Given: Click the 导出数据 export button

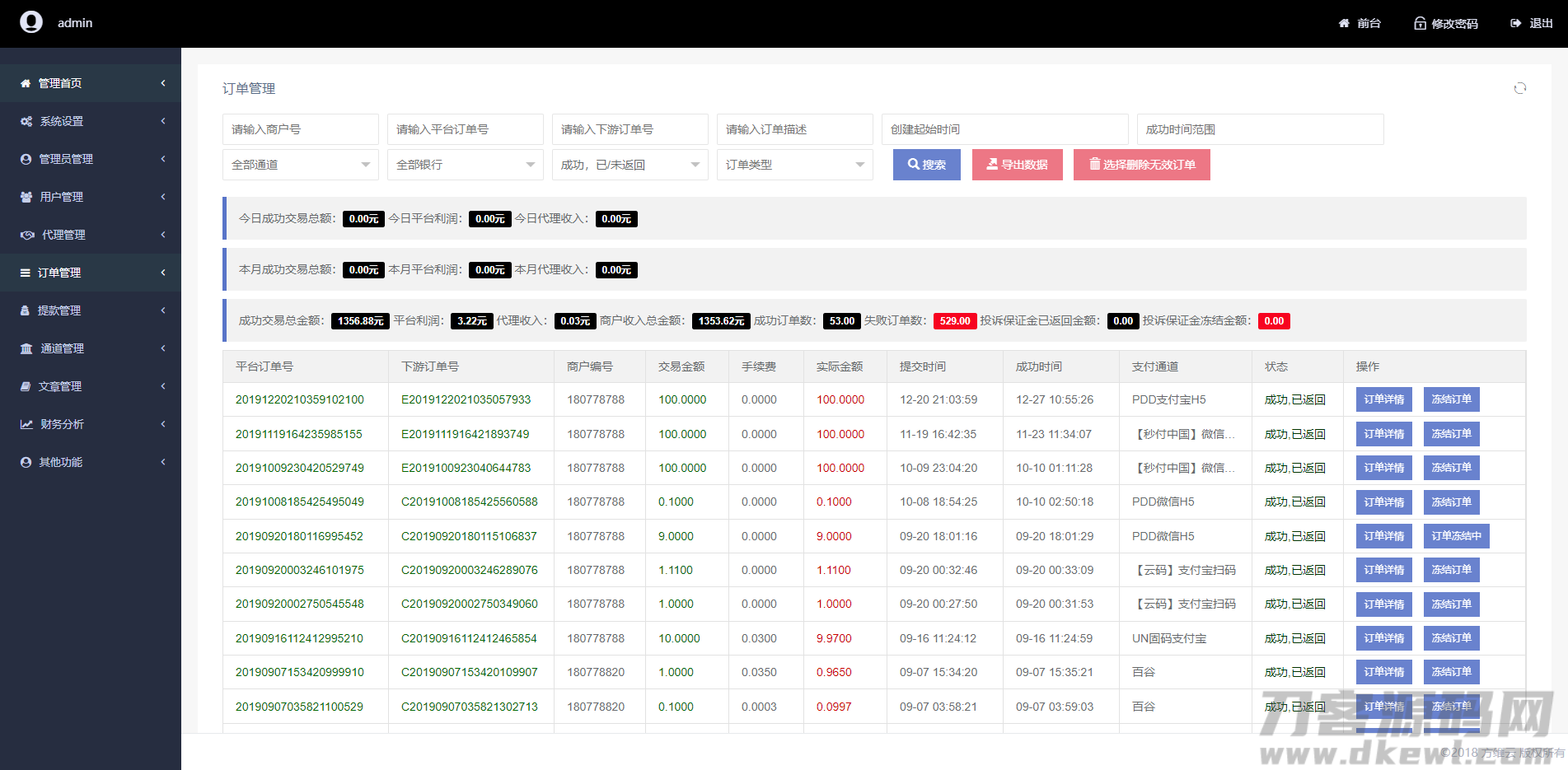Looking at the screenshot, I should [x=1017, y=165].
